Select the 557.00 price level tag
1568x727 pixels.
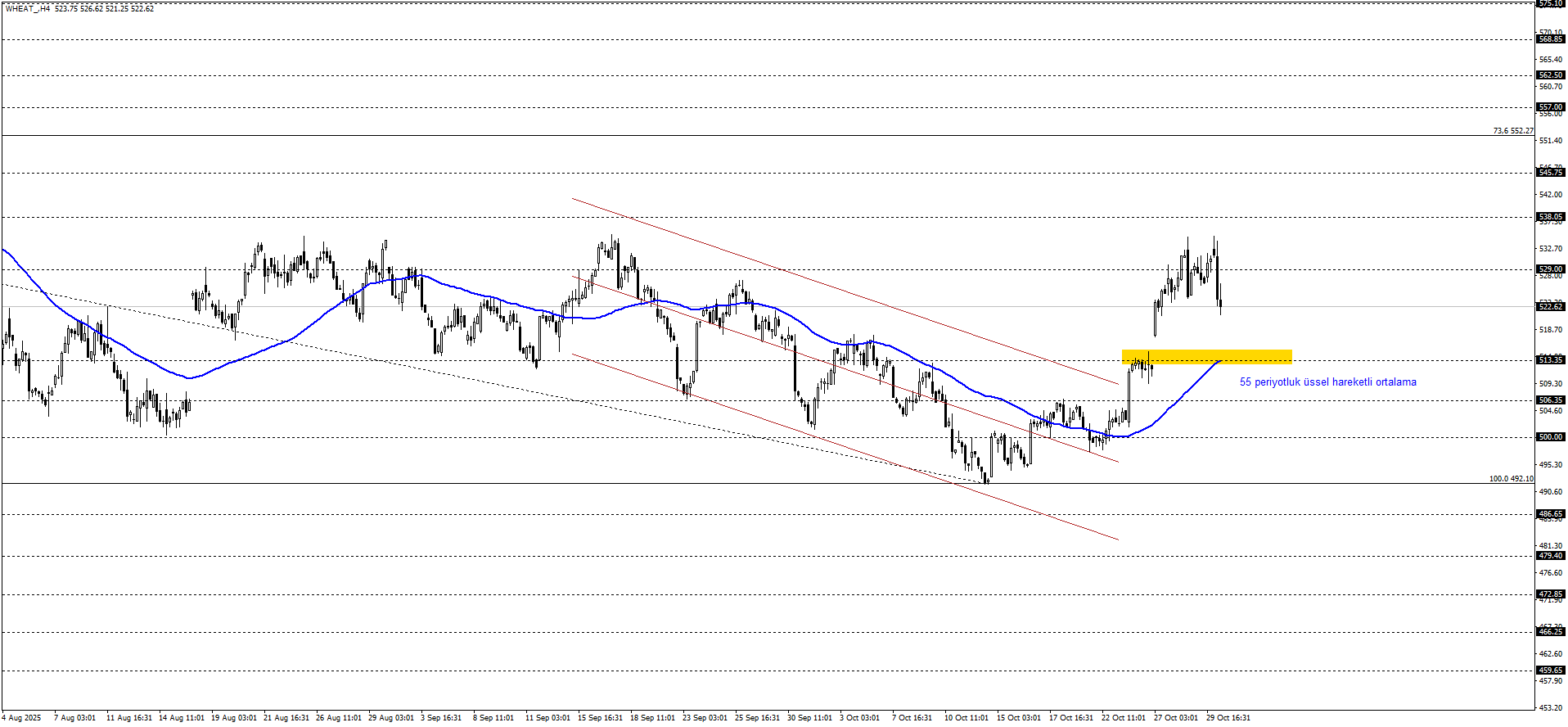(x=1550, y=107)
